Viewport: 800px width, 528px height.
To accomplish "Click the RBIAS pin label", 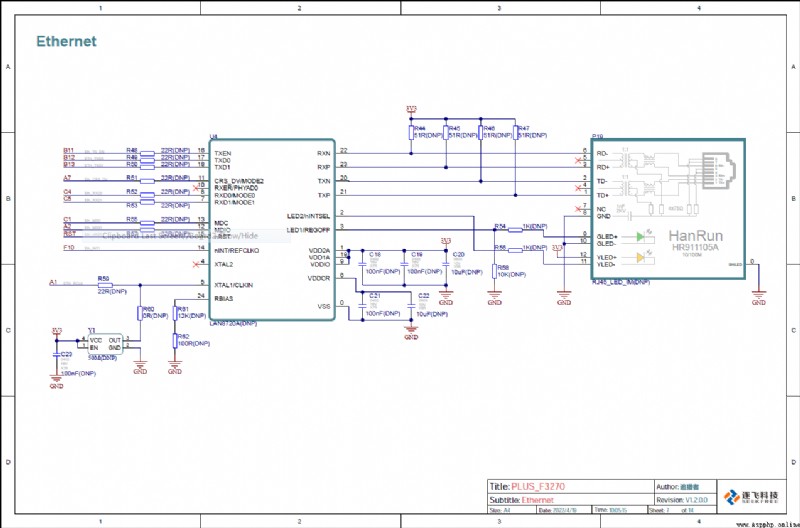I will click(223, 298).
